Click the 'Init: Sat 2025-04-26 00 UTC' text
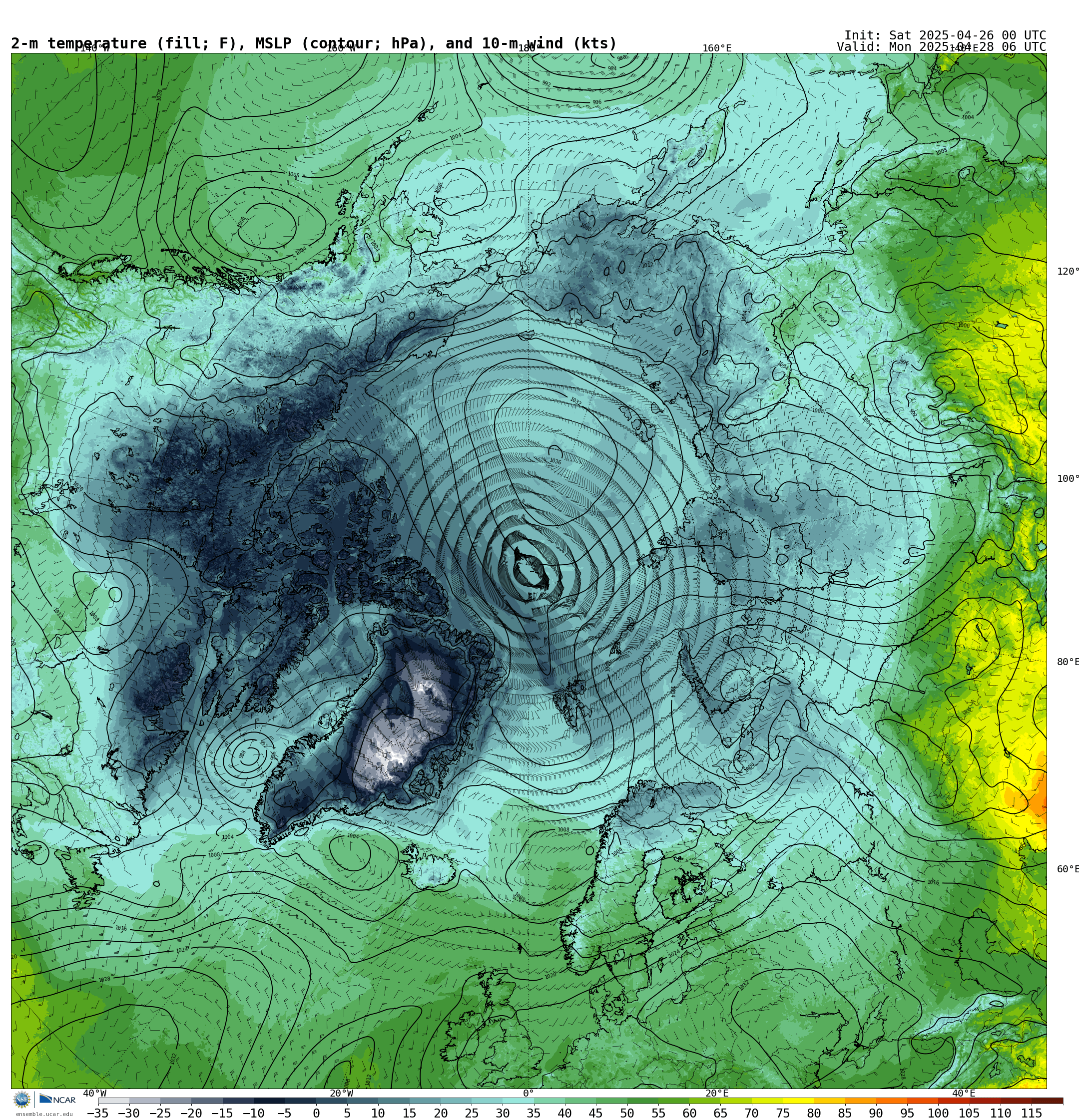 coord(945,35)
